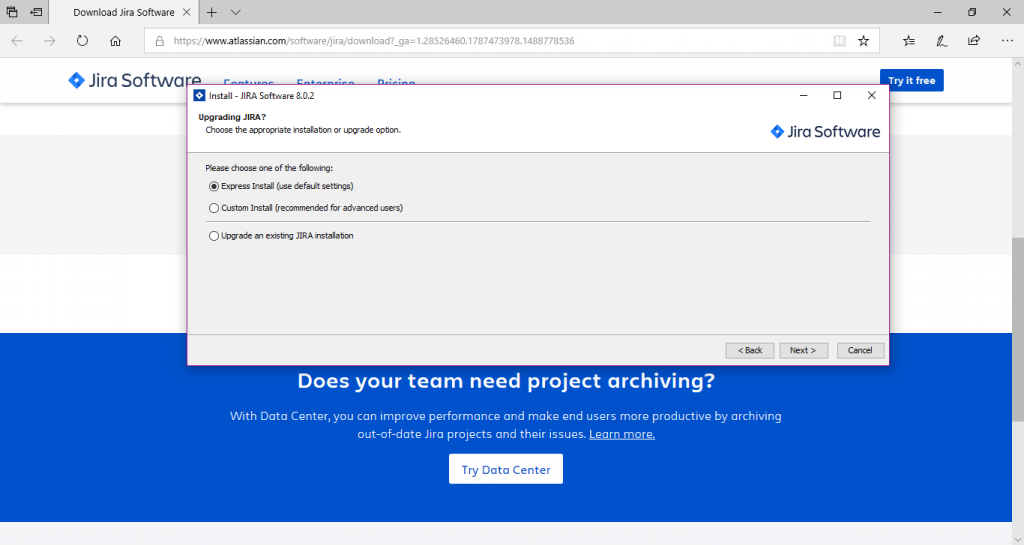Open browser Settings and more menu
This screenshot has height=545, width=1024.
click(x=1007, y=40)
